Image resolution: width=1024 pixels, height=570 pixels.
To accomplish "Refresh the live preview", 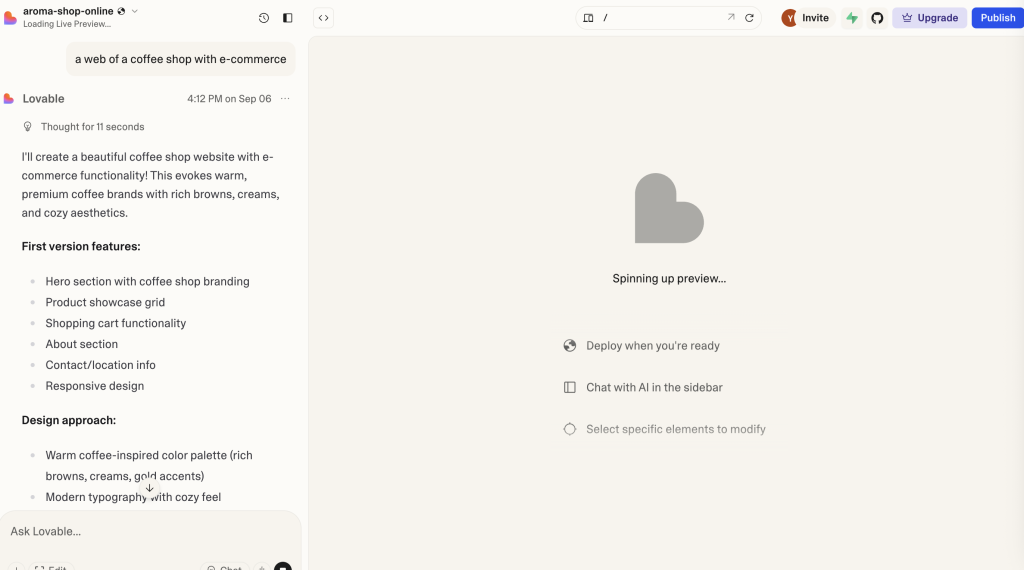I will (750, 18).
